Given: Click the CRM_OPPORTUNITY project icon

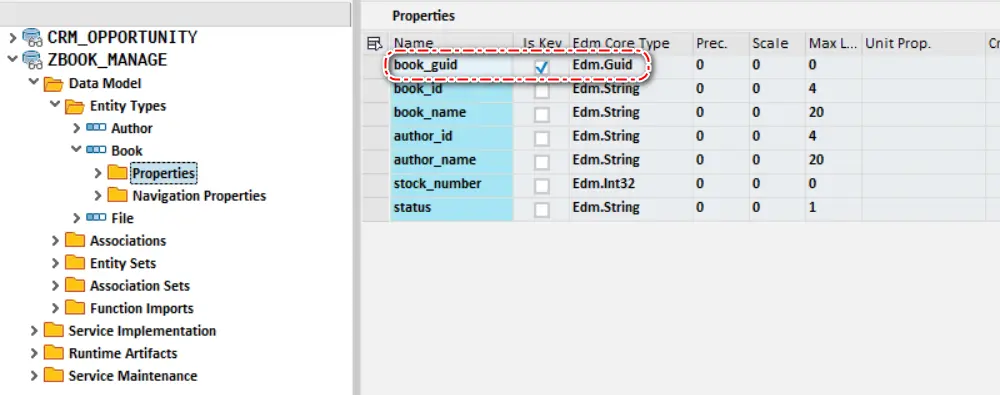Looking at the screenshot, I should pos(32,37).
